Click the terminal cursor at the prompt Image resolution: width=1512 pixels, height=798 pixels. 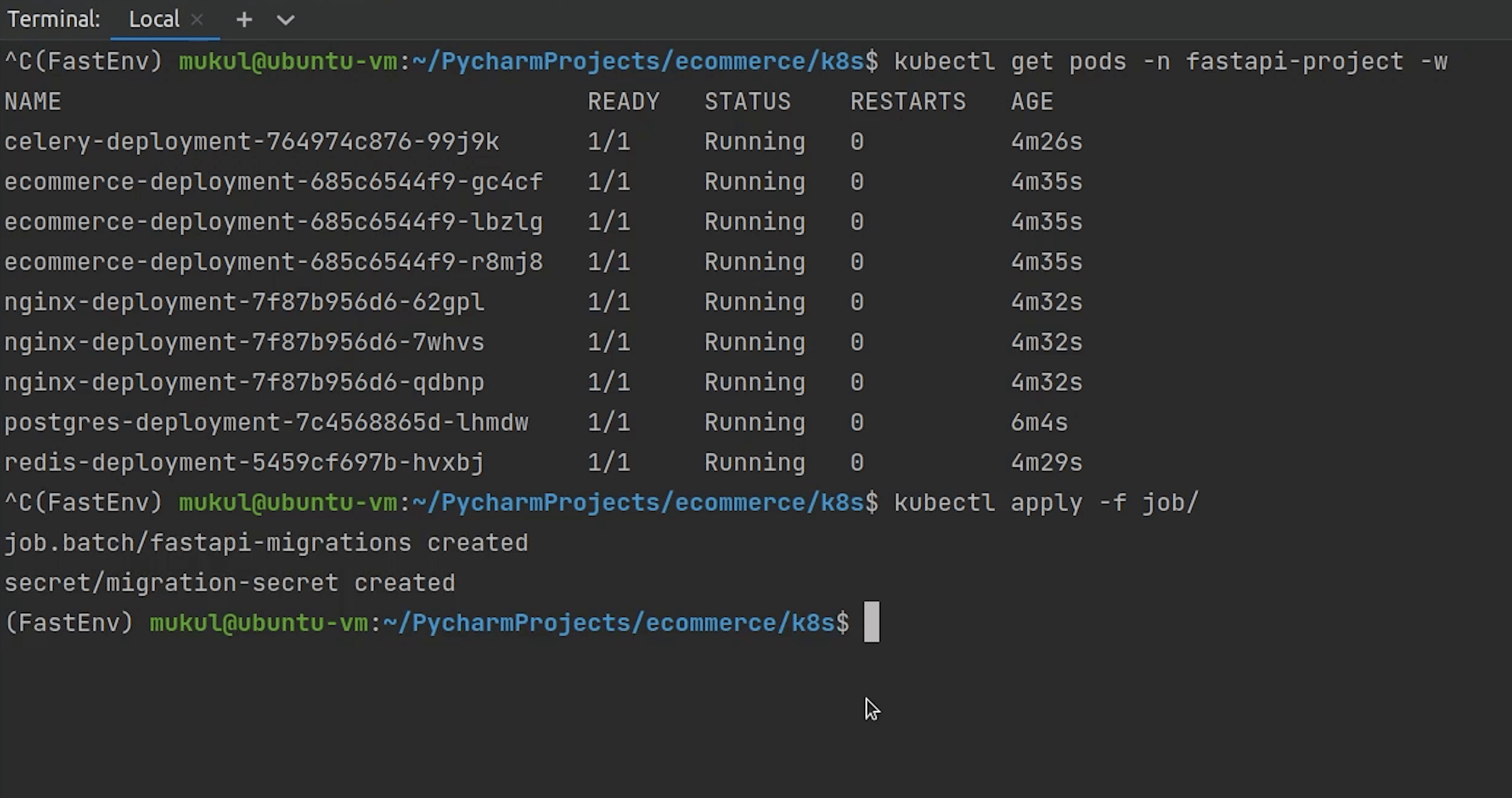click(871, 622)
